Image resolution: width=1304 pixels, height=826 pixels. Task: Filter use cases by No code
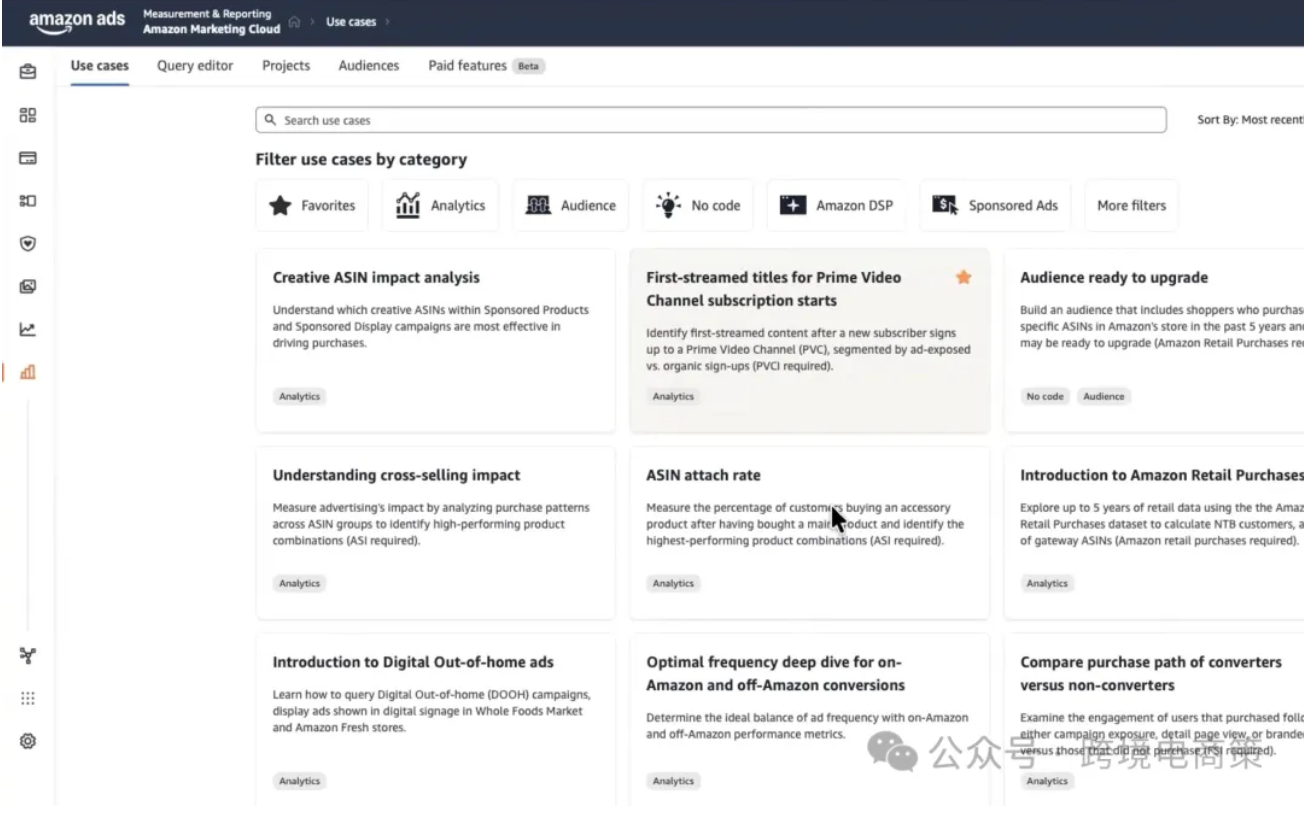[697, 205]
